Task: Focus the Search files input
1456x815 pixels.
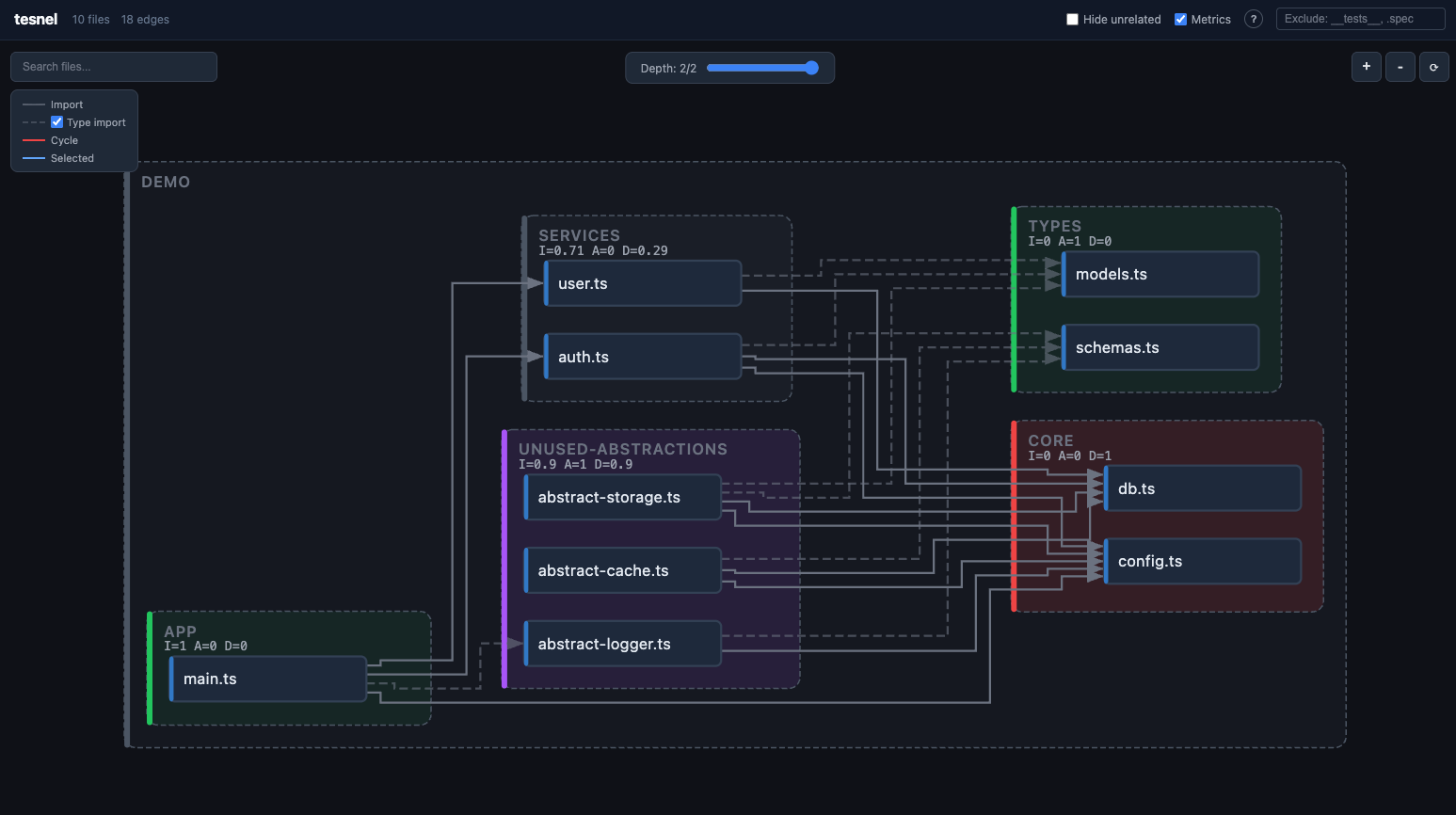Action: 114,67
